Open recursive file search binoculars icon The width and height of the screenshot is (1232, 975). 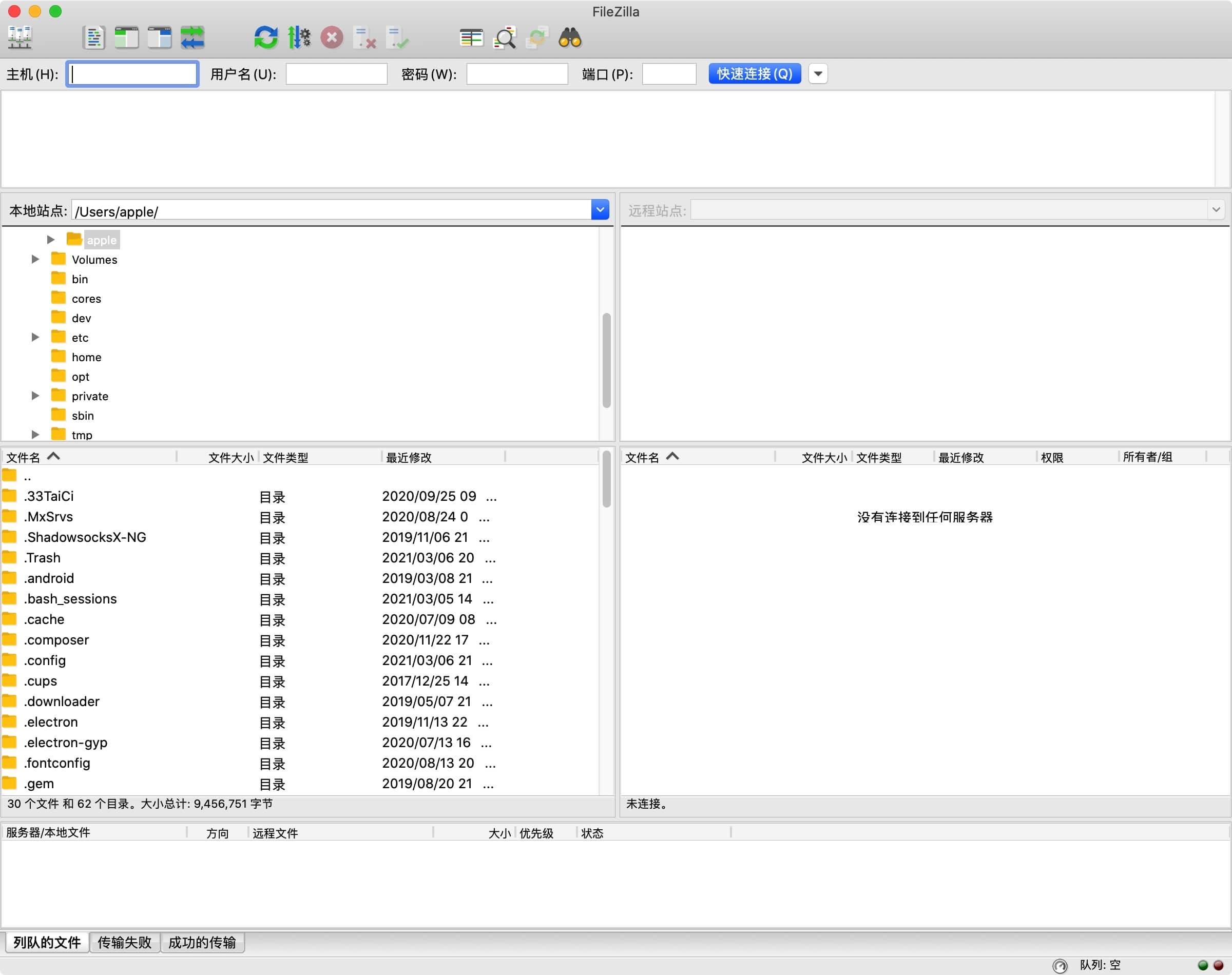pos(570,37)
